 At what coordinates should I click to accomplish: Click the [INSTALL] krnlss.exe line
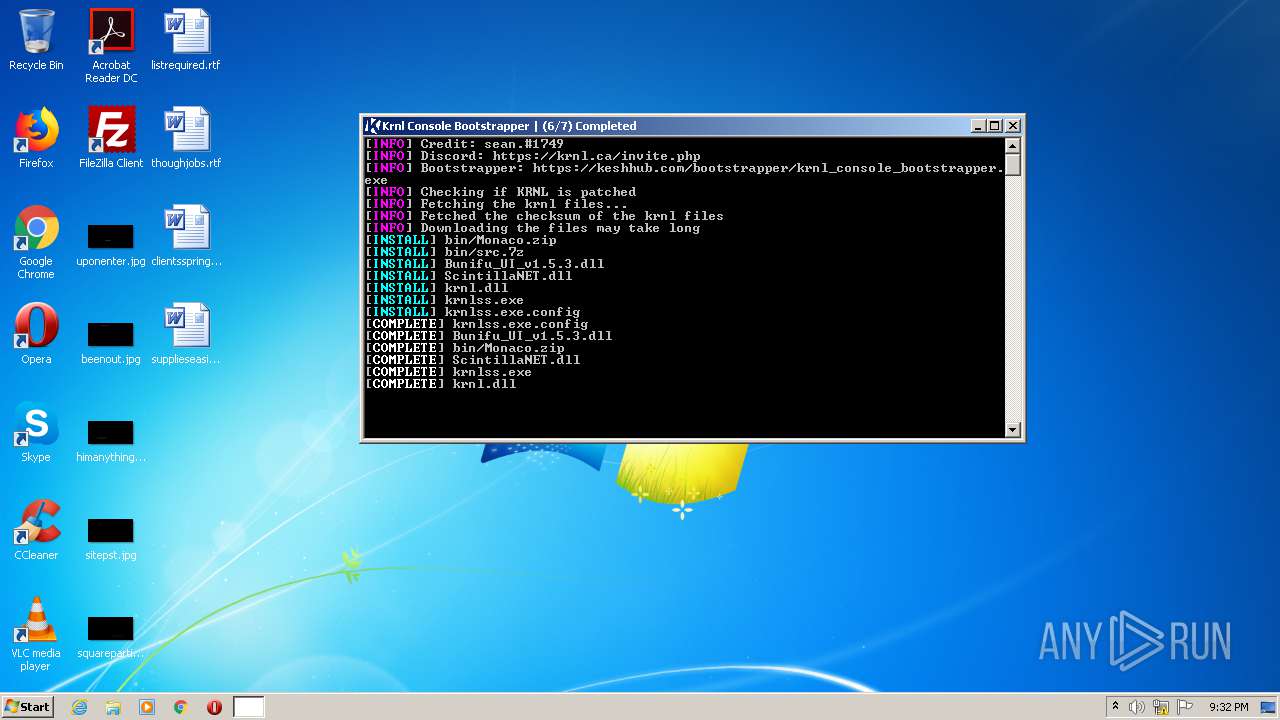(444, 300)
